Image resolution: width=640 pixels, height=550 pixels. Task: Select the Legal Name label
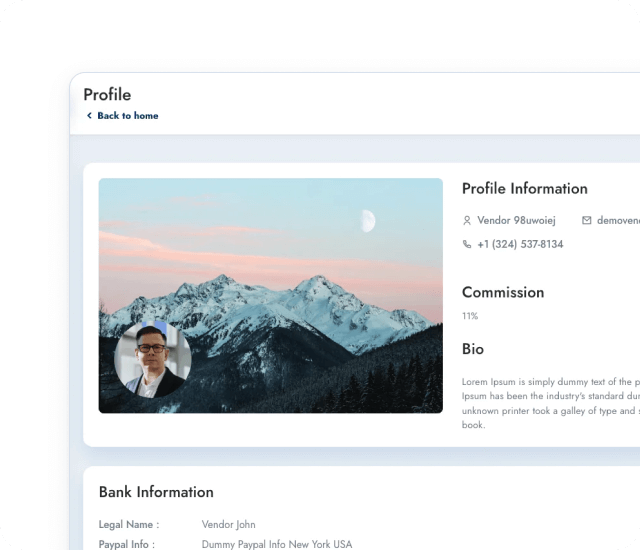pos(129,524)
